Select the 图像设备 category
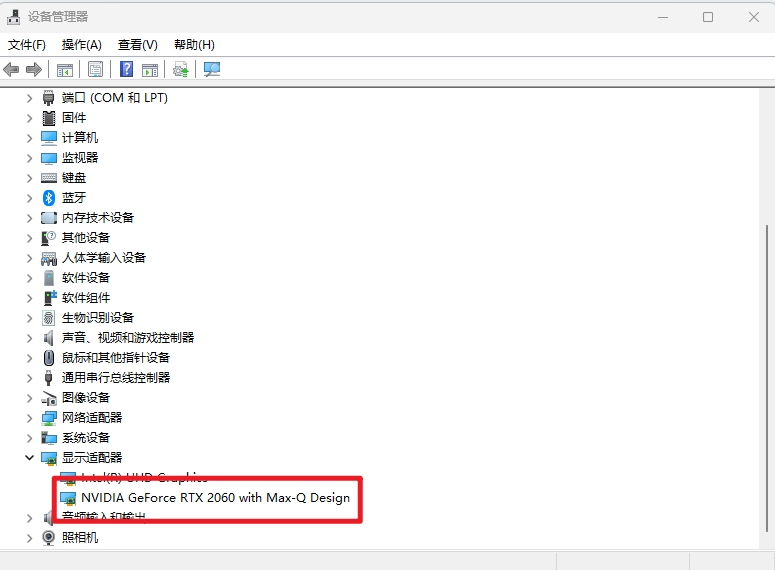The height and width of the screenshot is (570, 775). (x=86, y=398)
